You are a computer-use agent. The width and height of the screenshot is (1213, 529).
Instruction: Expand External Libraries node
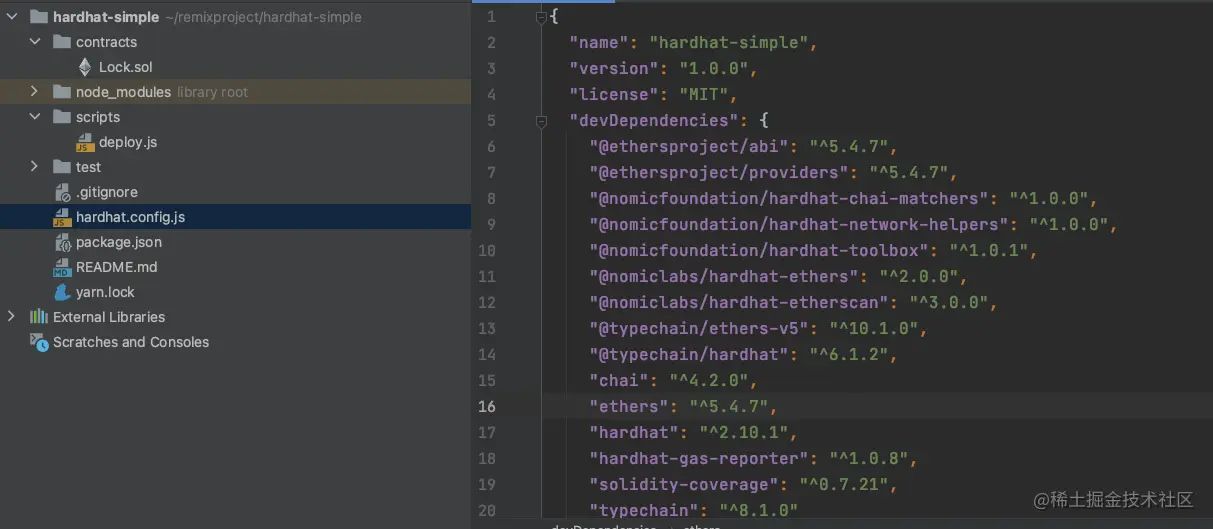tap(11, 317)
